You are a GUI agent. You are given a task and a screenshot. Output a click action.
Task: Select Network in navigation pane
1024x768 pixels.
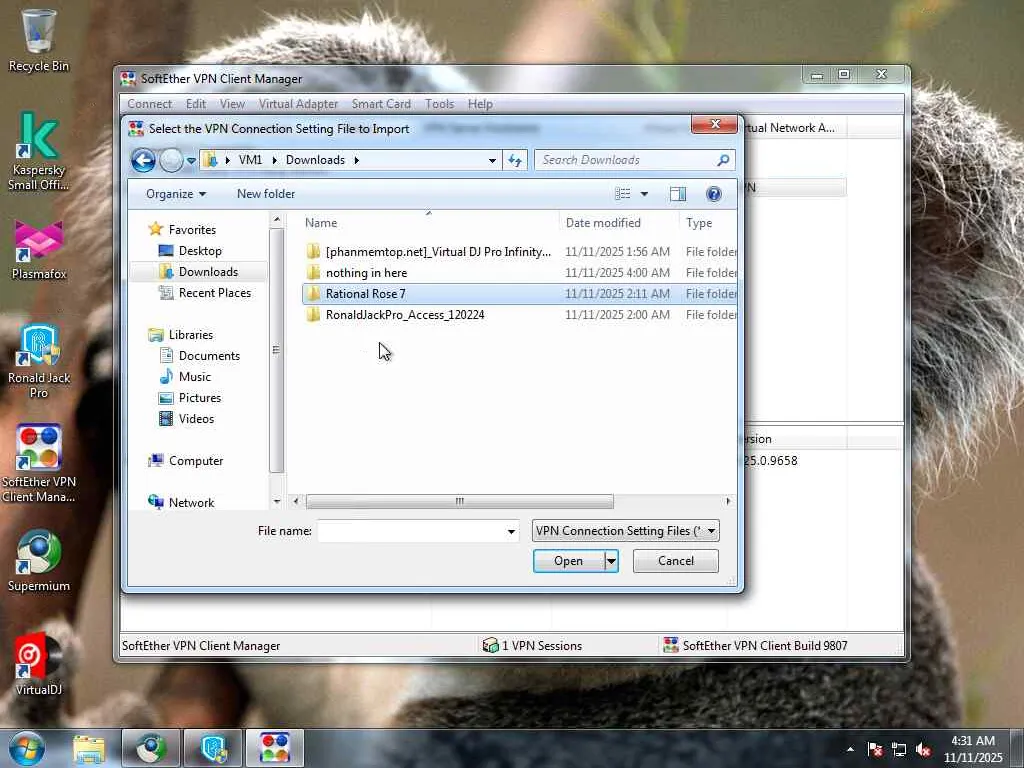point(191,502)
